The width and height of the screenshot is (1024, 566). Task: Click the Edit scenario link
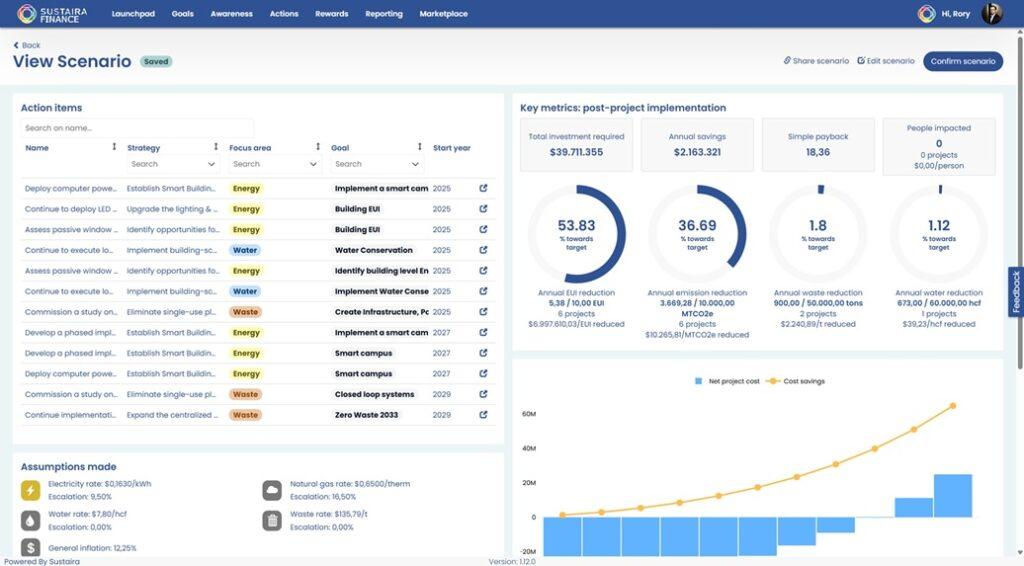click(886, 61)
